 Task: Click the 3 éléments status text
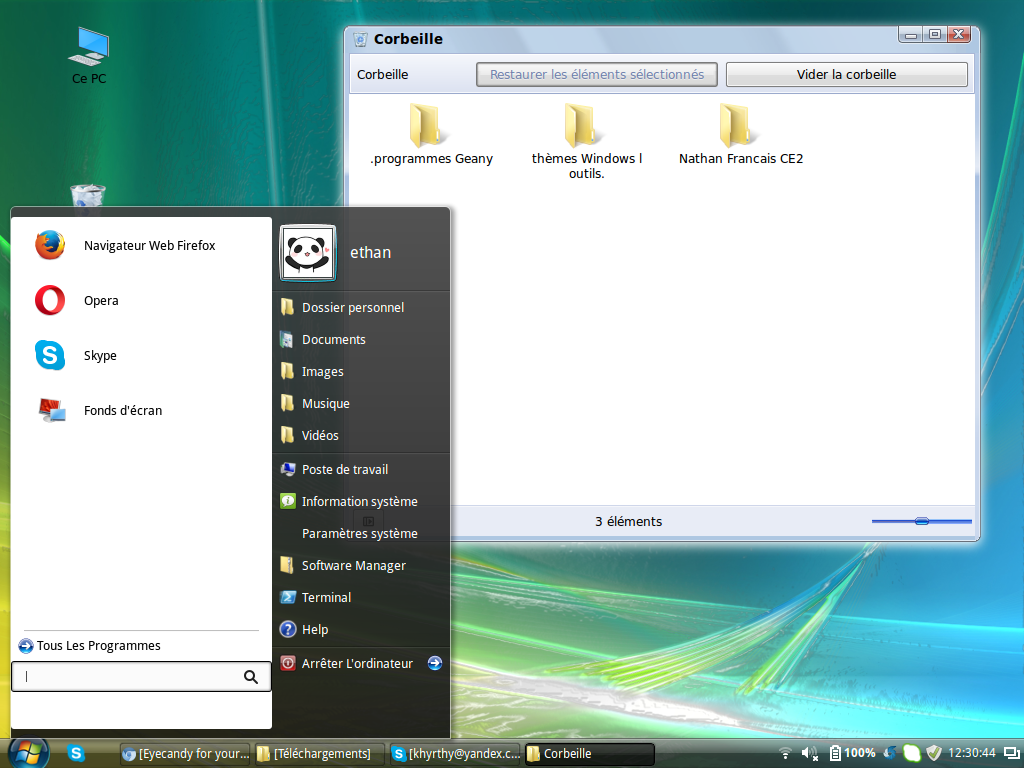tap(628, 521)
